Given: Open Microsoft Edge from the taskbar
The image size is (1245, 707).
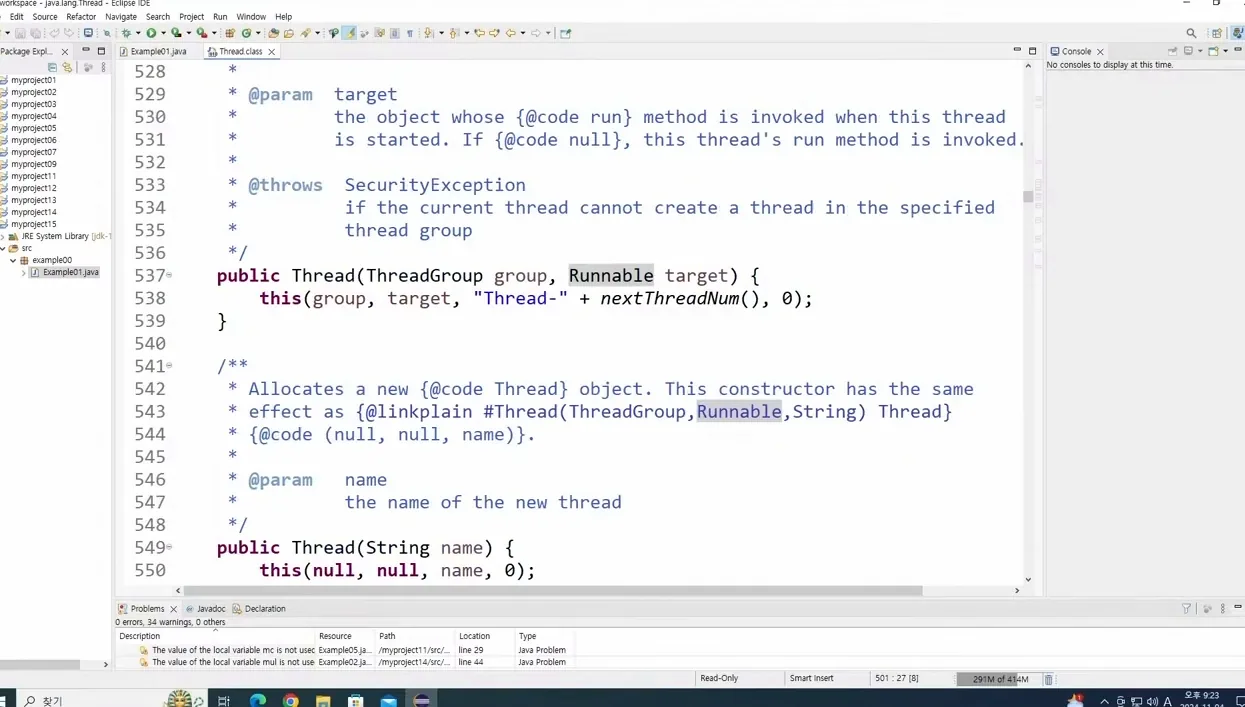Looking at the screenshot, I should (x=257, y=700).
